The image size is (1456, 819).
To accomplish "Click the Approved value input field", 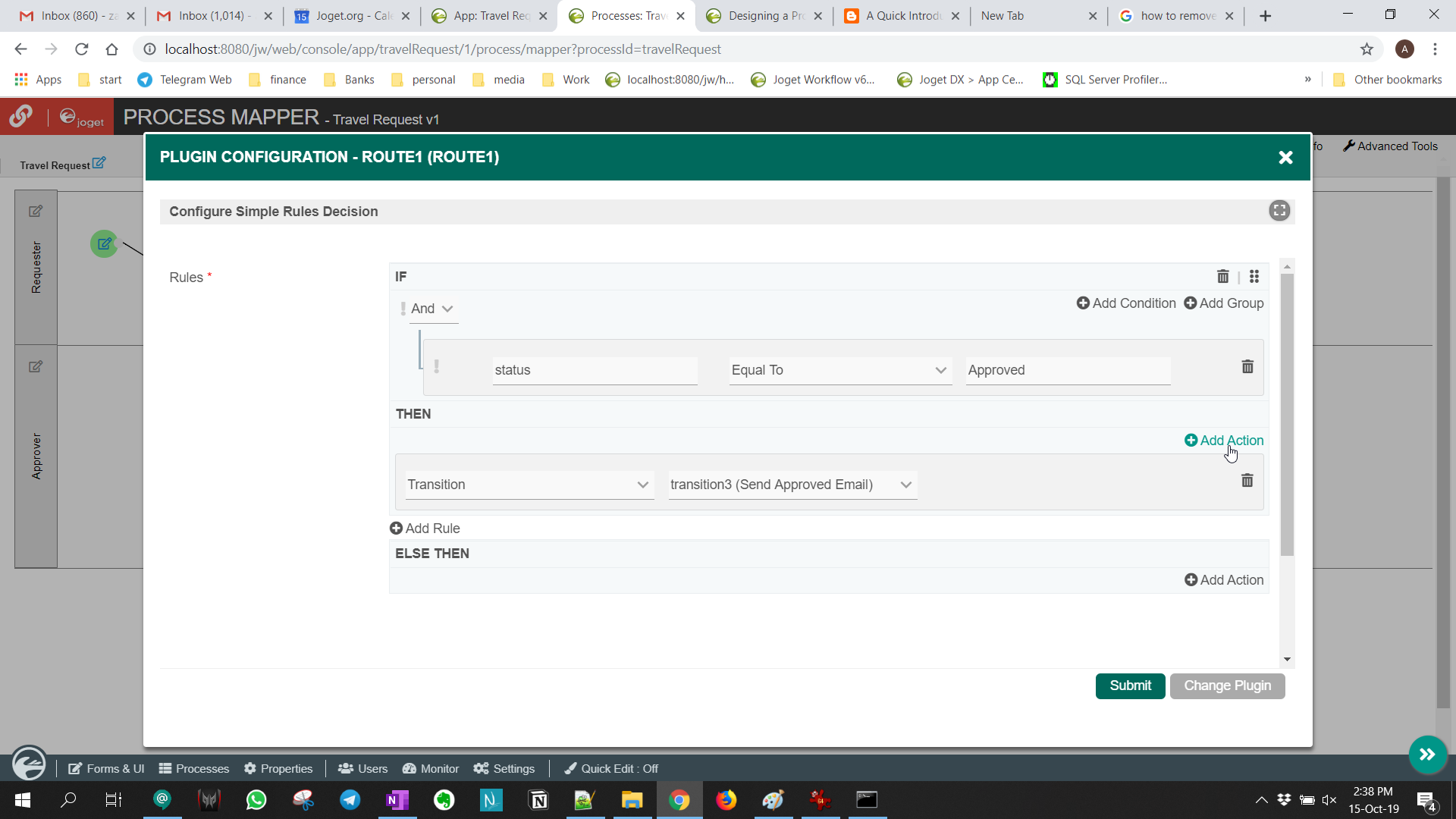I will (1067, 370).
